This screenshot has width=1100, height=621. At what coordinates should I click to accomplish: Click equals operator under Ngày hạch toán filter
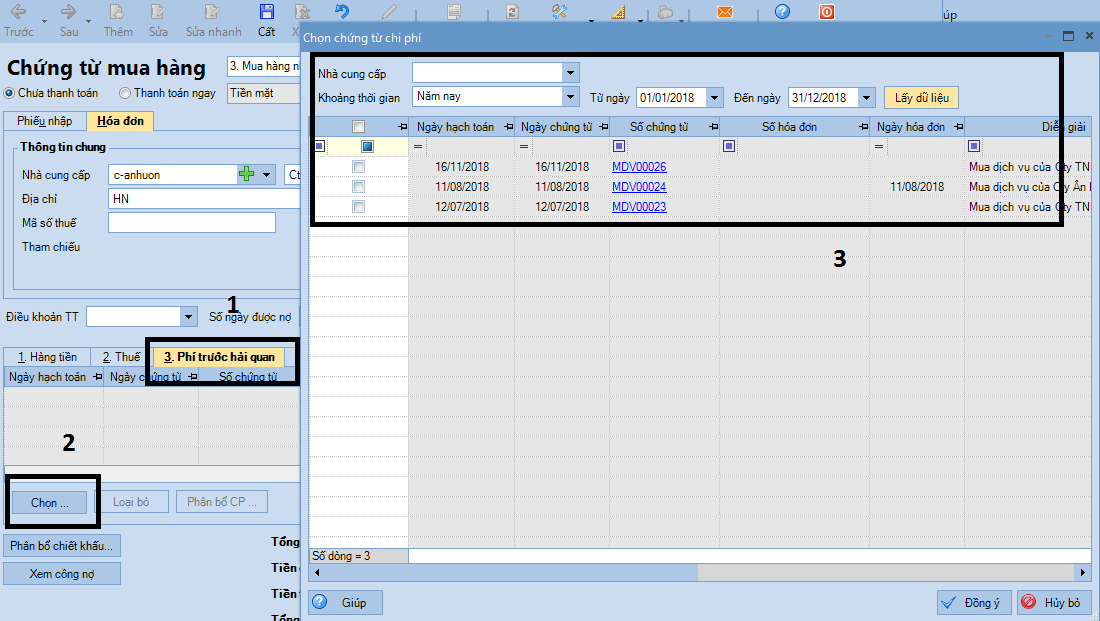click(x=418, y=146)
